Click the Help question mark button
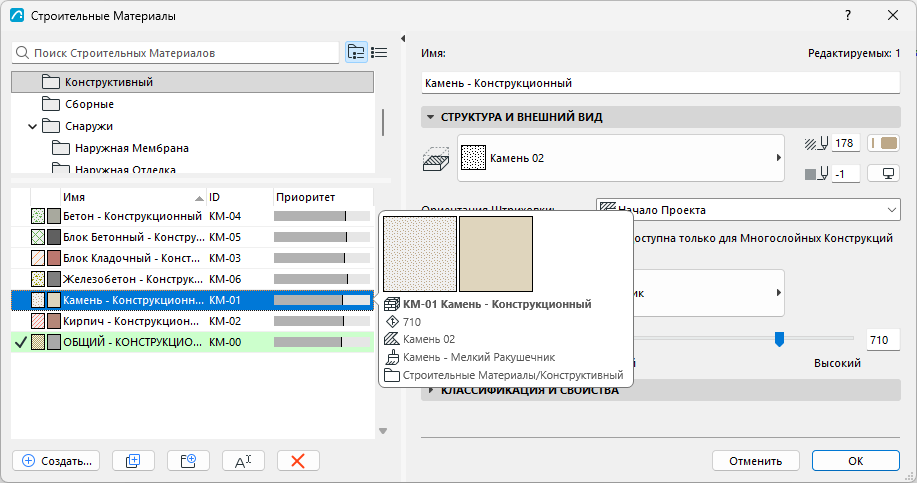This screenshot has height=483, width=917. pyautogui.click(x=848, y=16)
